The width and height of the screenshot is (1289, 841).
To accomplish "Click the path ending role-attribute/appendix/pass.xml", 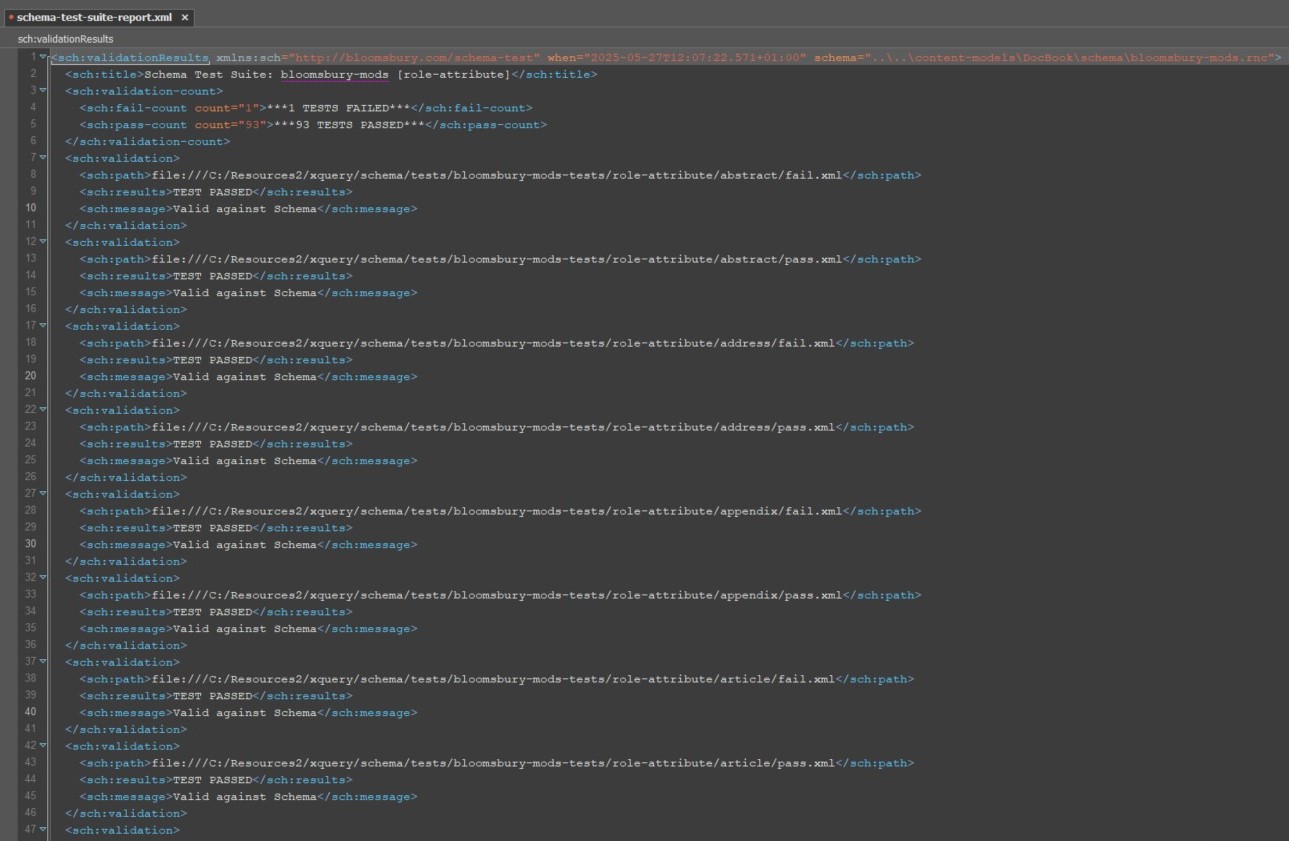I will pos(497,595).
